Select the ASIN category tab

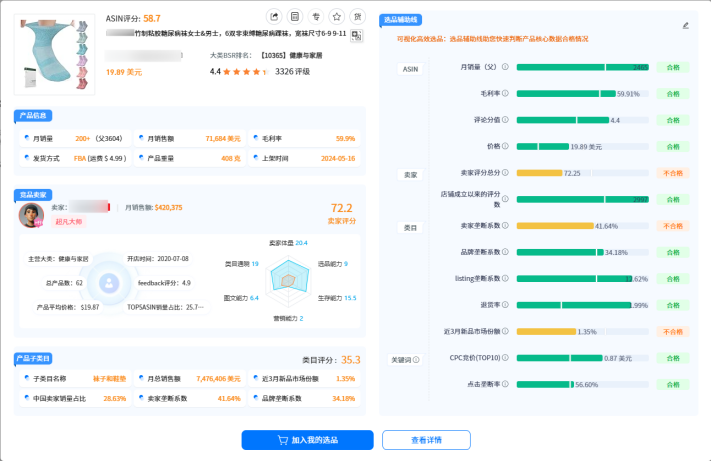coord(410,68)
